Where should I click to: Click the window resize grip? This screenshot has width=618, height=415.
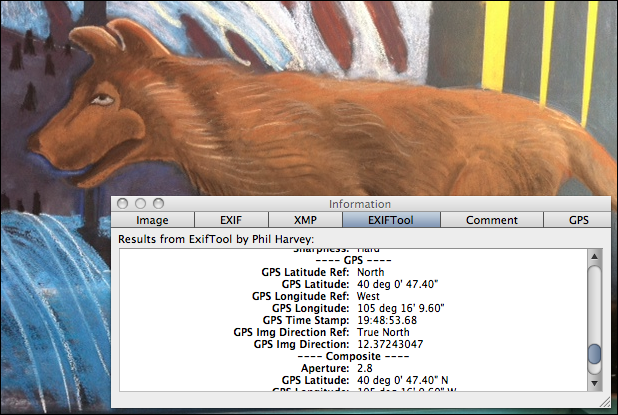605,402
